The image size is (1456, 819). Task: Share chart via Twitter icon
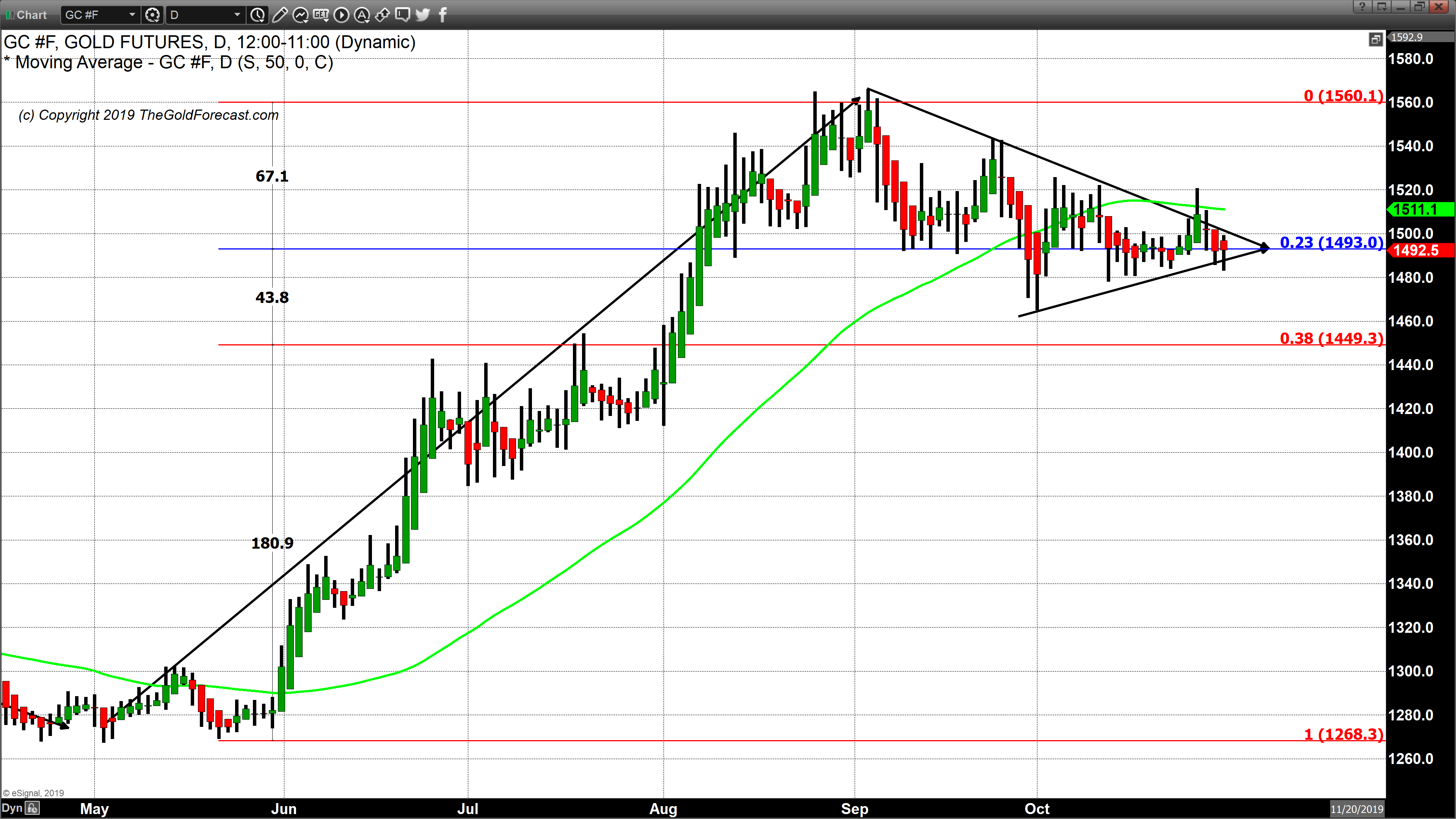(423, 15)
